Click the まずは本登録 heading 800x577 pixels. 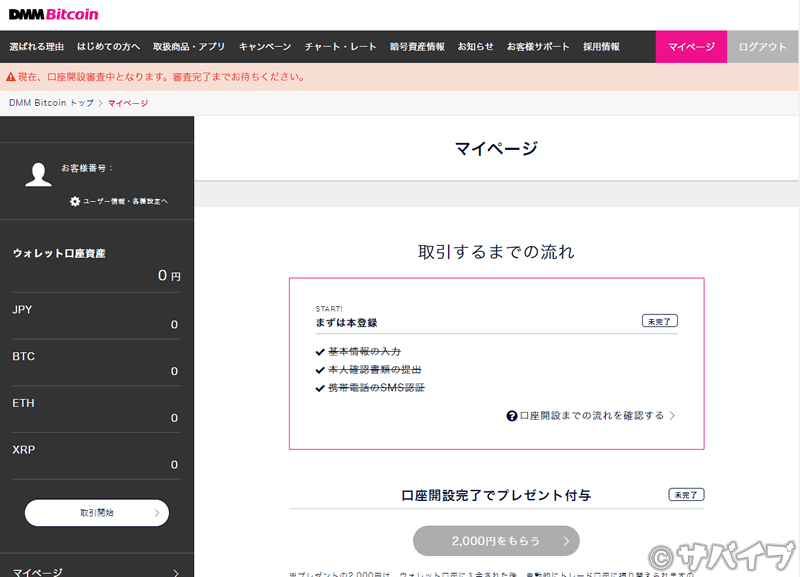tap(346, 322)
